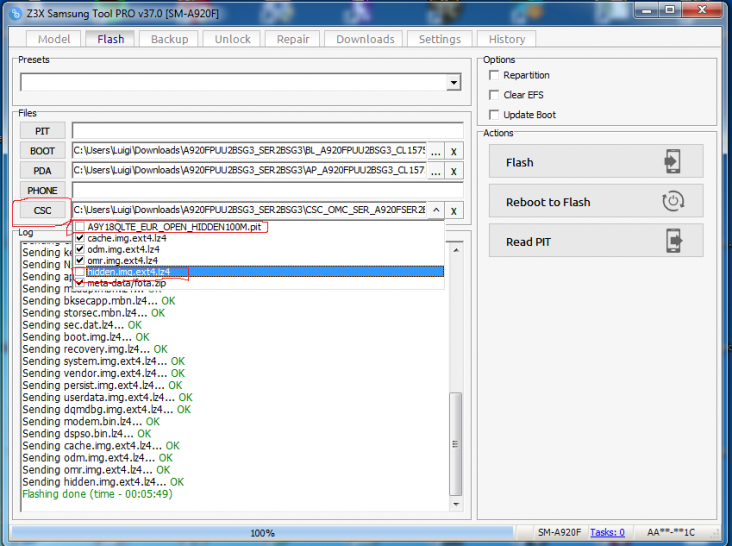Image resolution: width=732 pixels, height=546 pixels.
Task: Click the BOOT file path field
Action: click(x=249, y=151)
